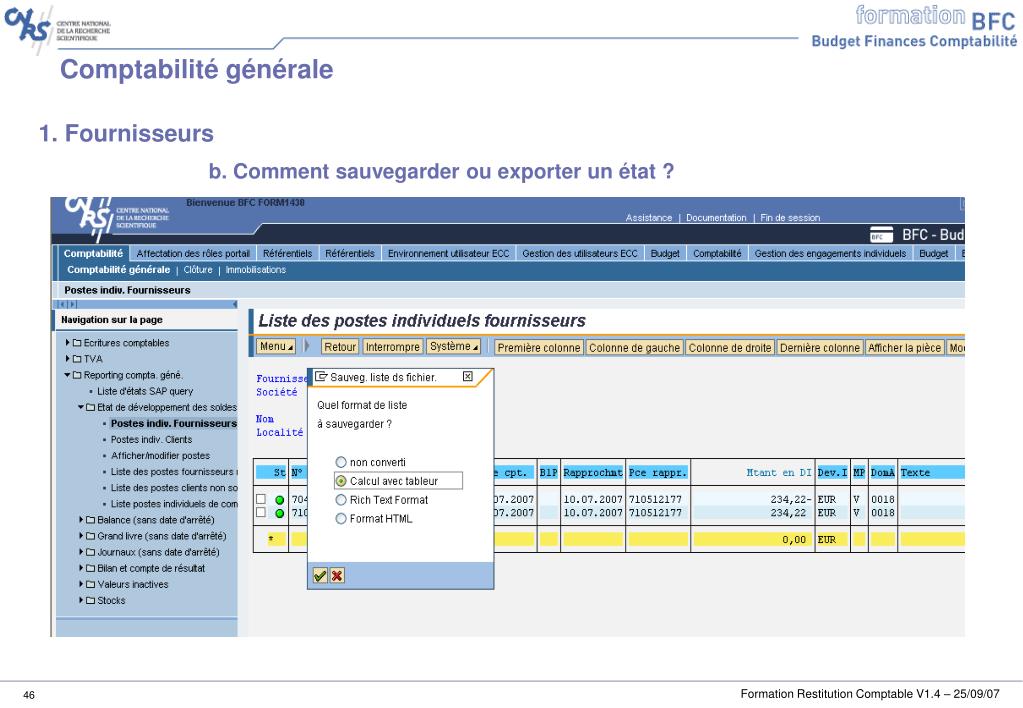Click the Assistance link

[649, 218]
